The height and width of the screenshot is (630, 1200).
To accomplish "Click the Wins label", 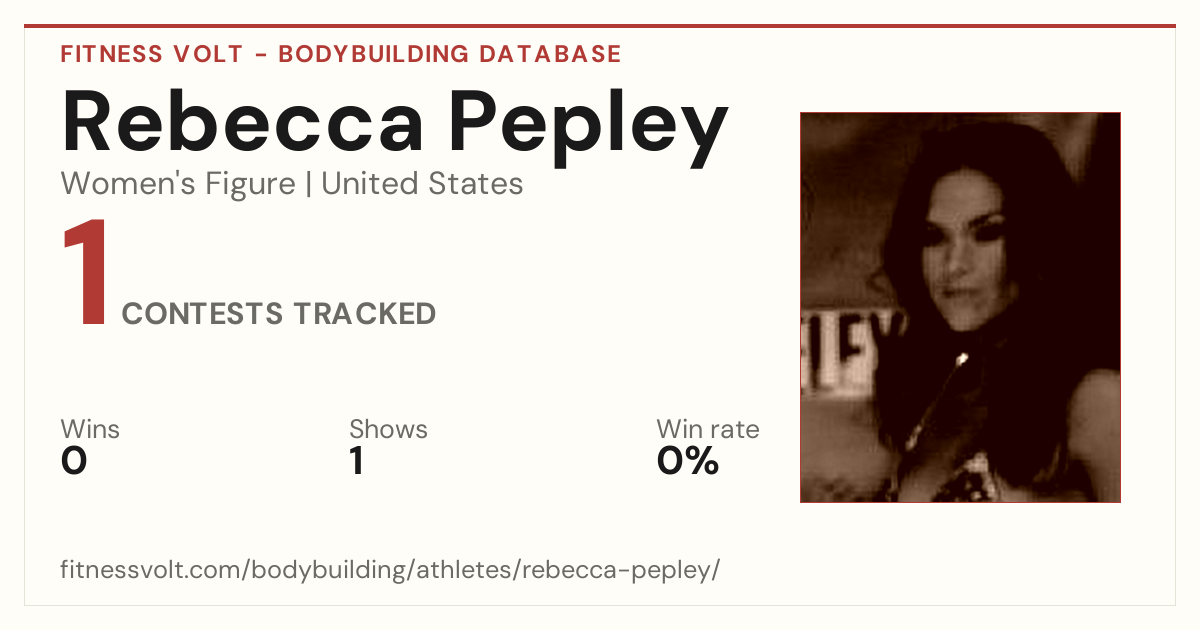I will tap(90, 430).
